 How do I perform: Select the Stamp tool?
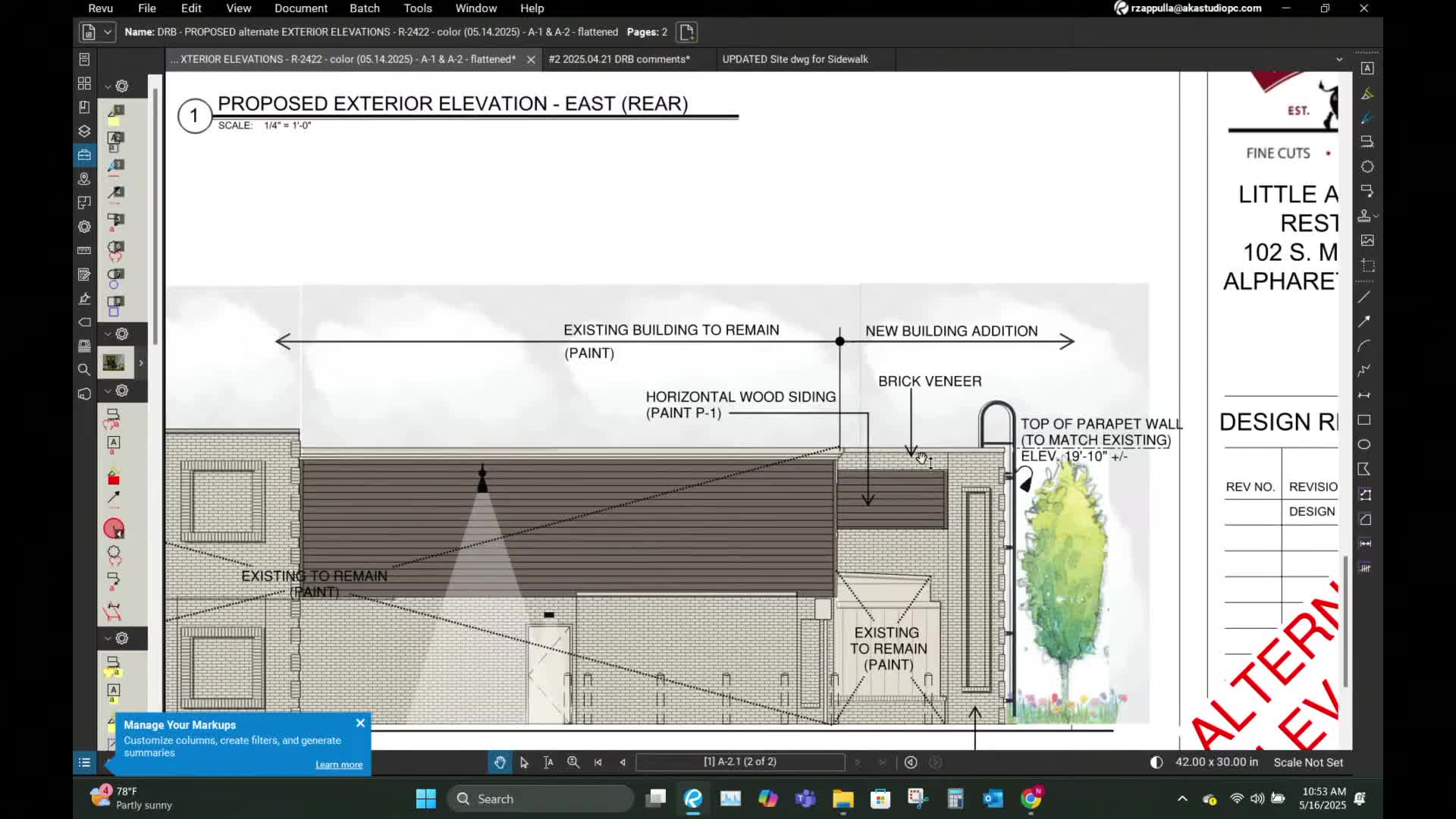click(x=1364, y=216)
